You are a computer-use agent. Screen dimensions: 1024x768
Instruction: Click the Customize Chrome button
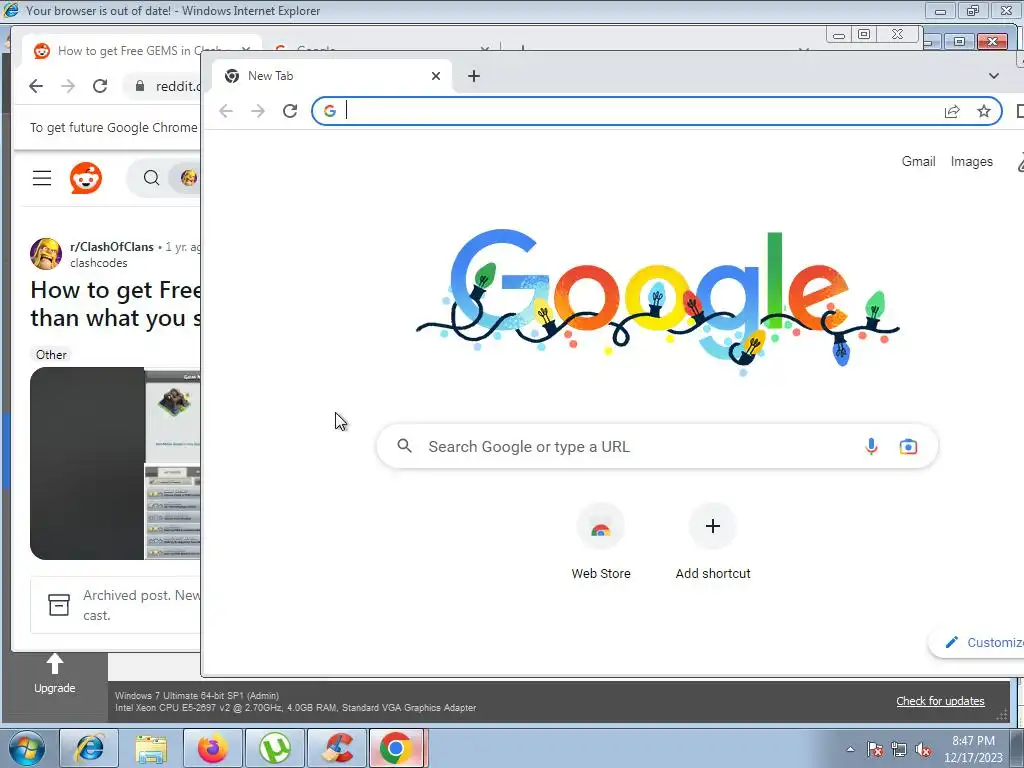click(978, 643)
